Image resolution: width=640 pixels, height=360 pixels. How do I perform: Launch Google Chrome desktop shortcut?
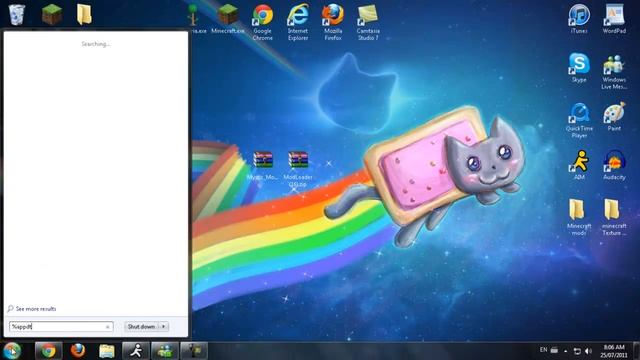pyautogui.click(x=262, y=22)
